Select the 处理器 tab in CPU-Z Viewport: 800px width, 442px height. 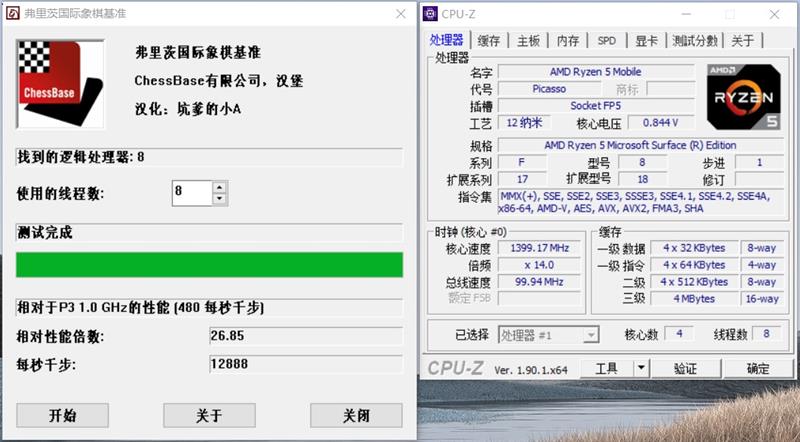(x=446, y=40)
